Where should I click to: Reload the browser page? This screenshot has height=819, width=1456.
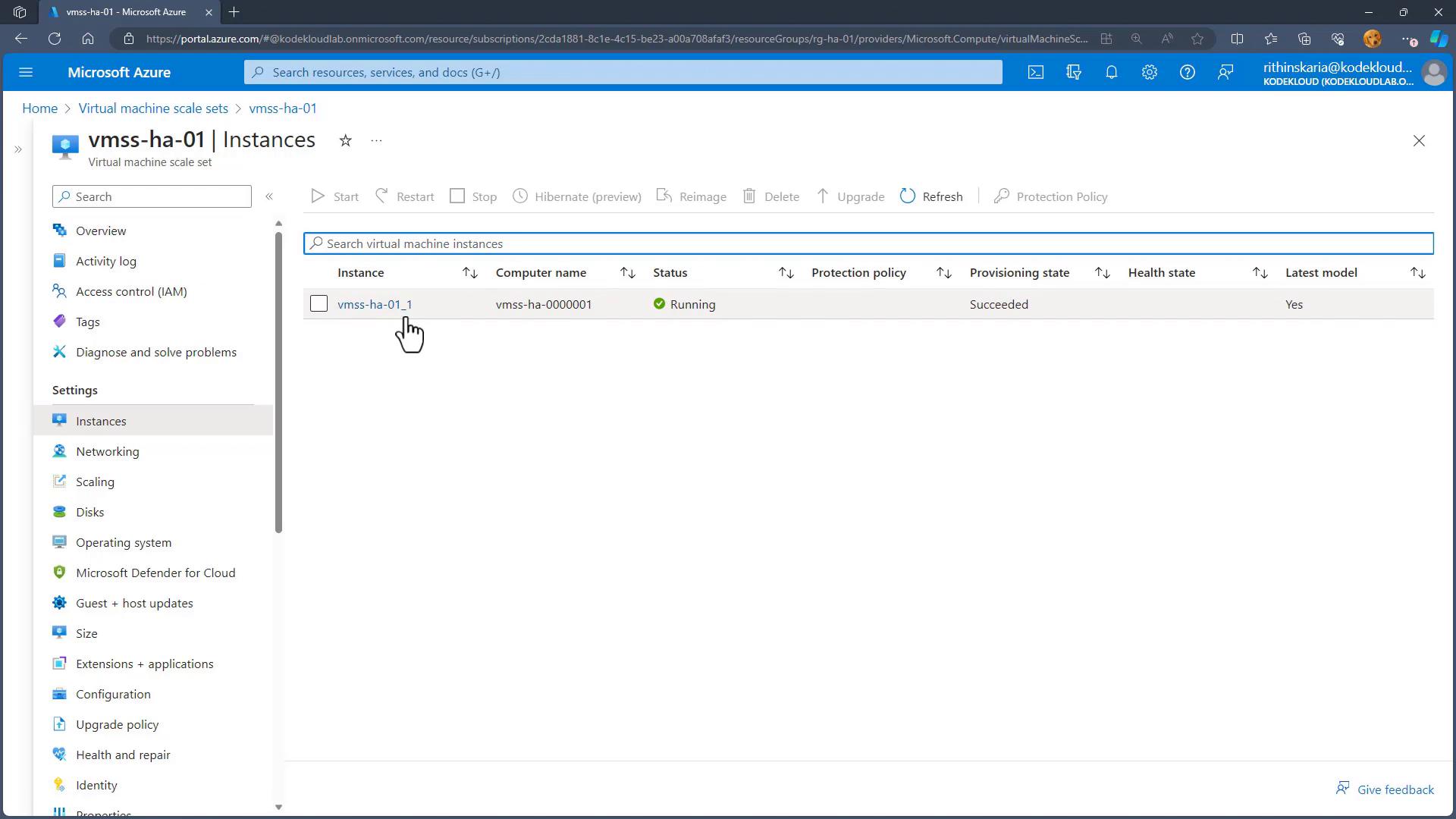click(x=55, y=39)
